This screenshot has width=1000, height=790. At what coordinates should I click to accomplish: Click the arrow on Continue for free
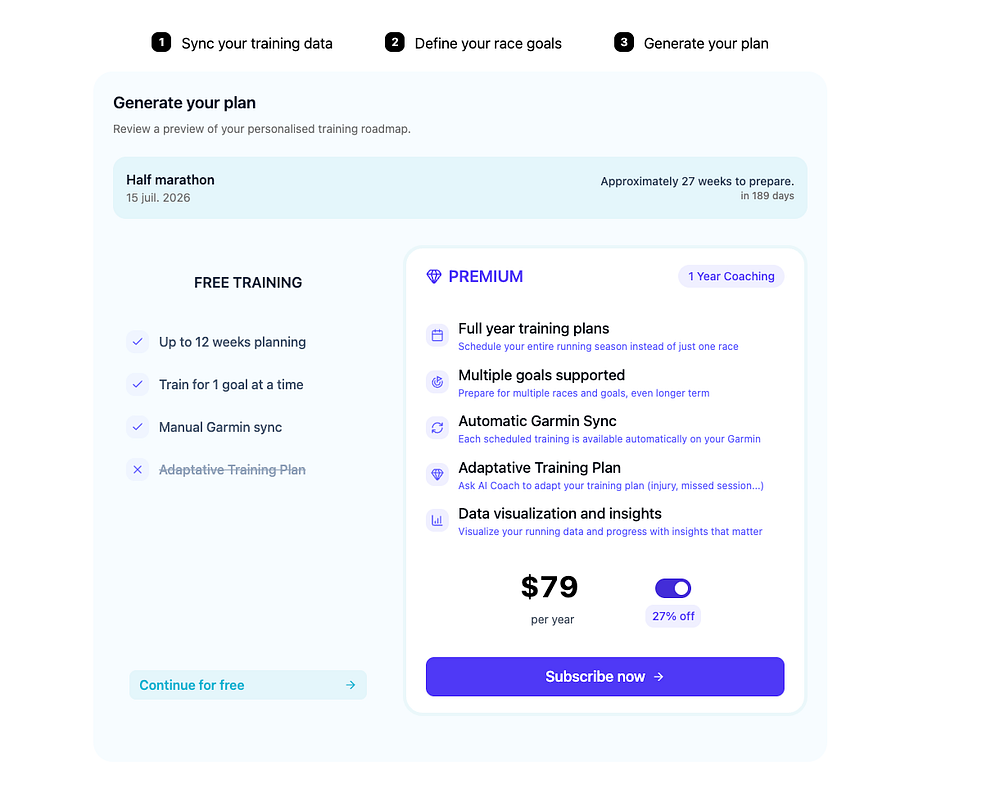coord(350,685)
